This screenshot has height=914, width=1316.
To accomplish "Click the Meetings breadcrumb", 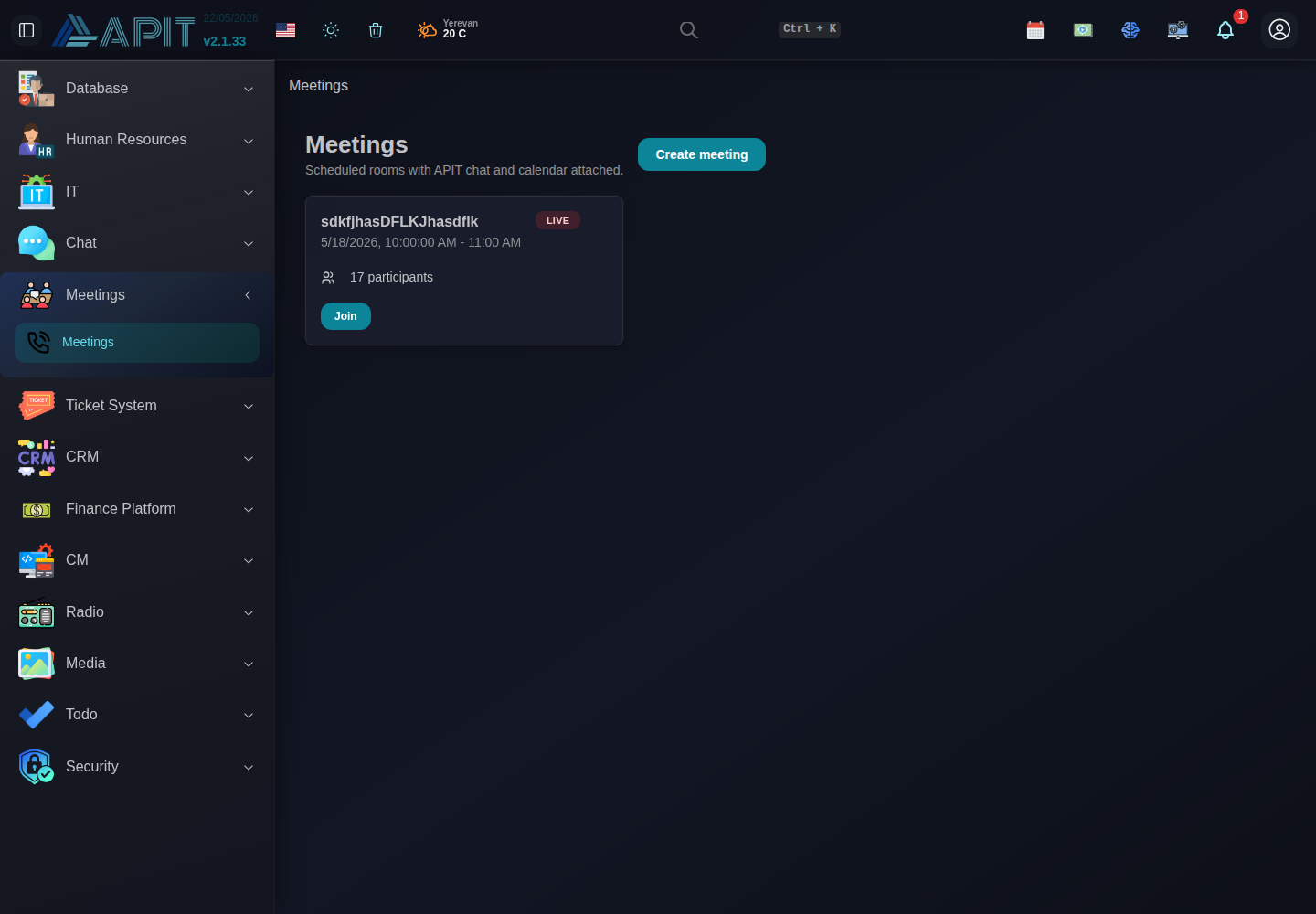I will click(318, 86).
